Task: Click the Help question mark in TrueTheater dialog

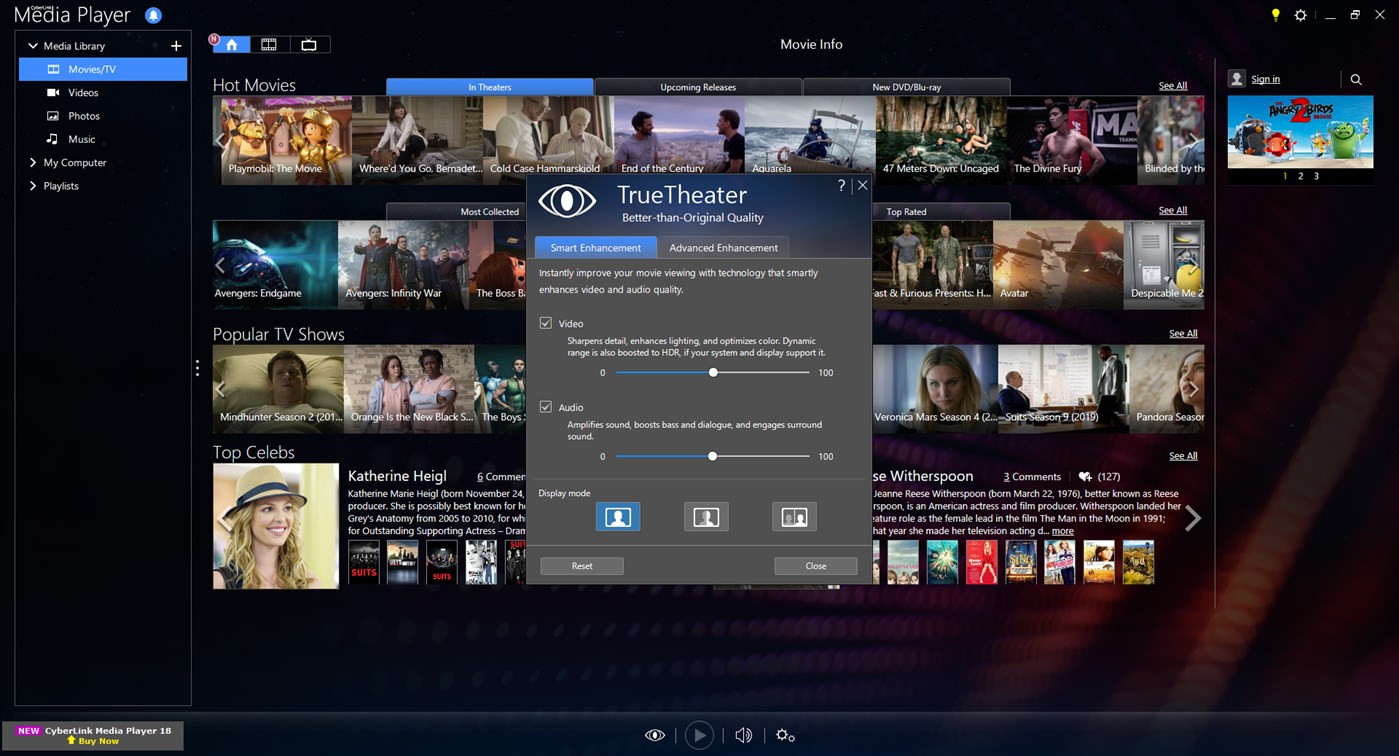Action: click(840, 185)
